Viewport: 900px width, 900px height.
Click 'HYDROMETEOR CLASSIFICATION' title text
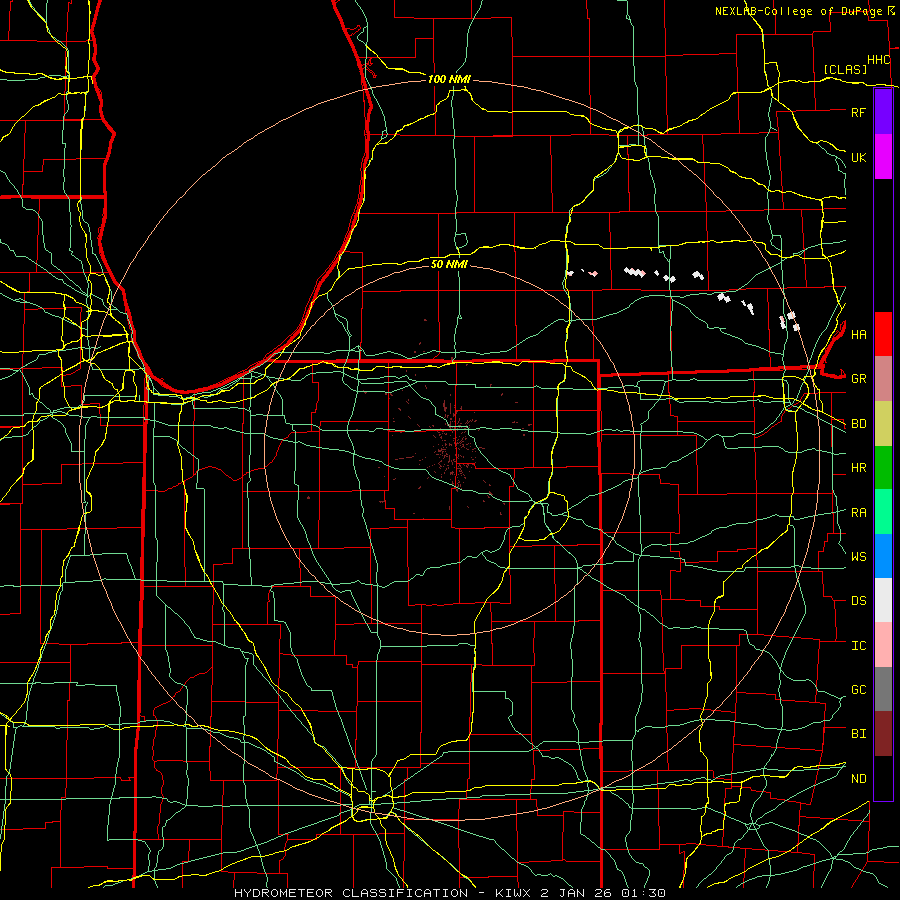(351, 893)
